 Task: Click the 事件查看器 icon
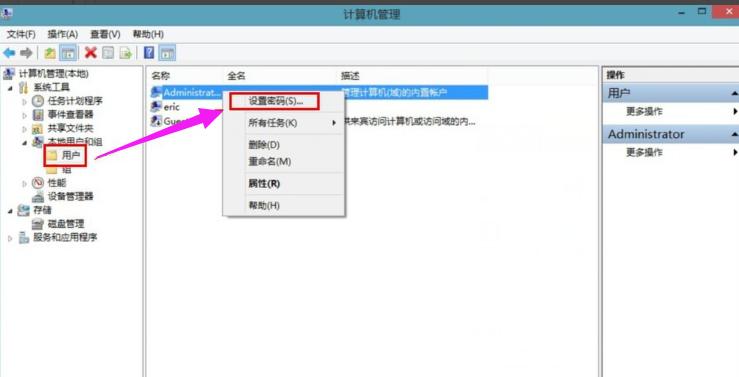pos(38,115)
